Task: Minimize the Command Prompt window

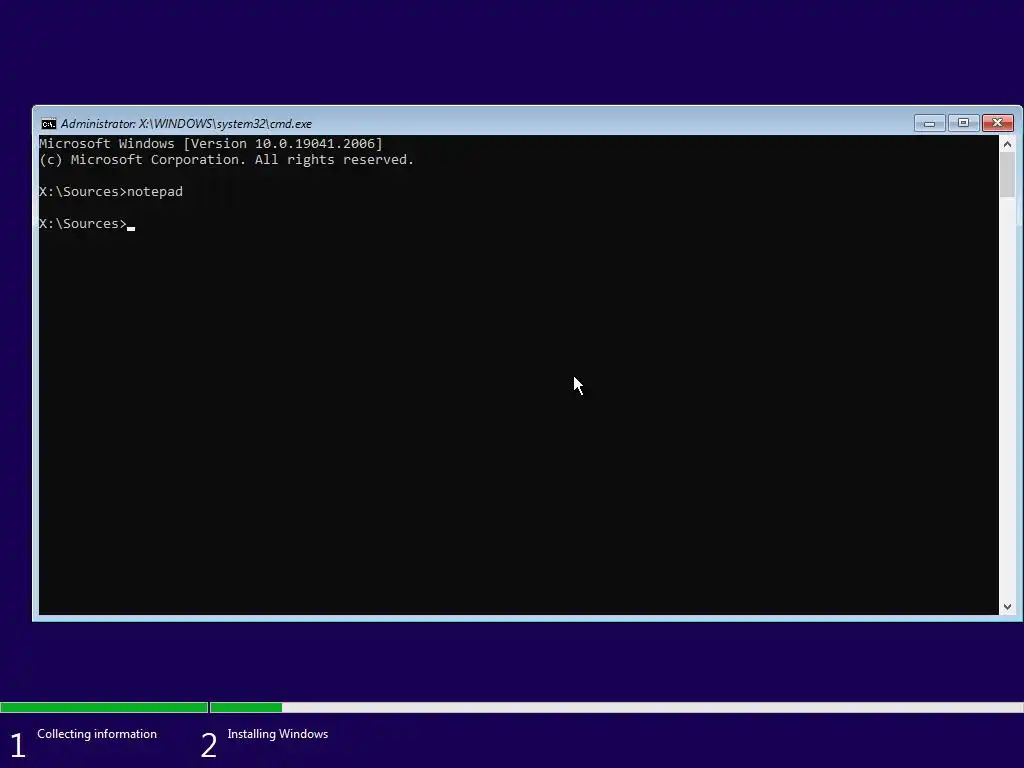Action: tap(929, 123)
